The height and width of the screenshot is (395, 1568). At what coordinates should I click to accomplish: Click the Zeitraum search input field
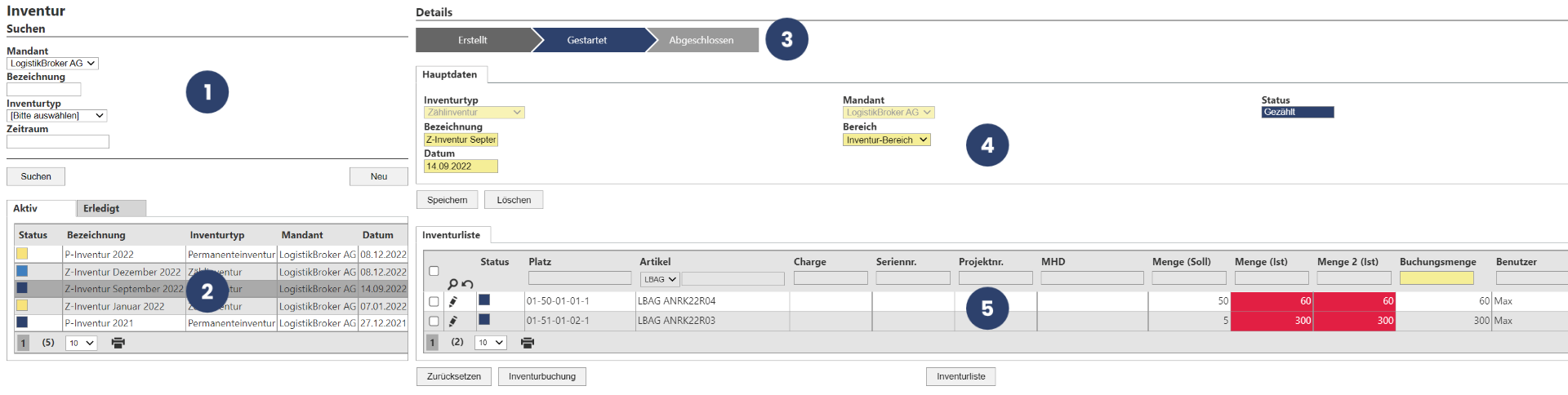(58, 142)
